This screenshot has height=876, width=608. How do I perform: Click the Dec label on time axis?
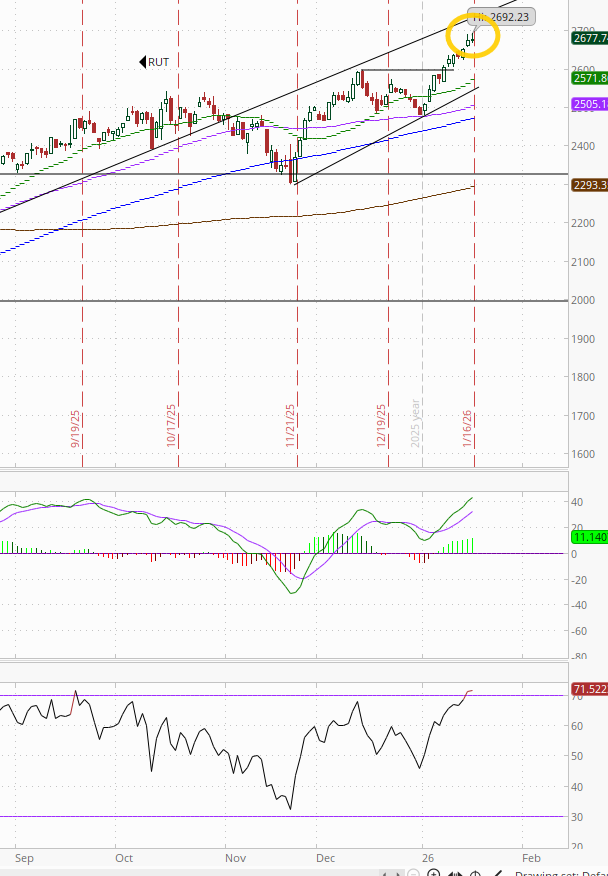(325, 858)
